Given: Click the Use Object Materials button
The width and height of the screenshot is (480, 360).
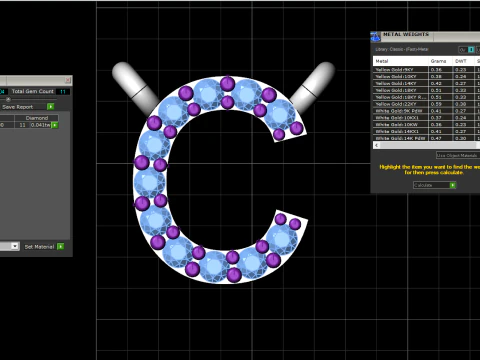Looking at the screenshot, I should tap(457, 155).
